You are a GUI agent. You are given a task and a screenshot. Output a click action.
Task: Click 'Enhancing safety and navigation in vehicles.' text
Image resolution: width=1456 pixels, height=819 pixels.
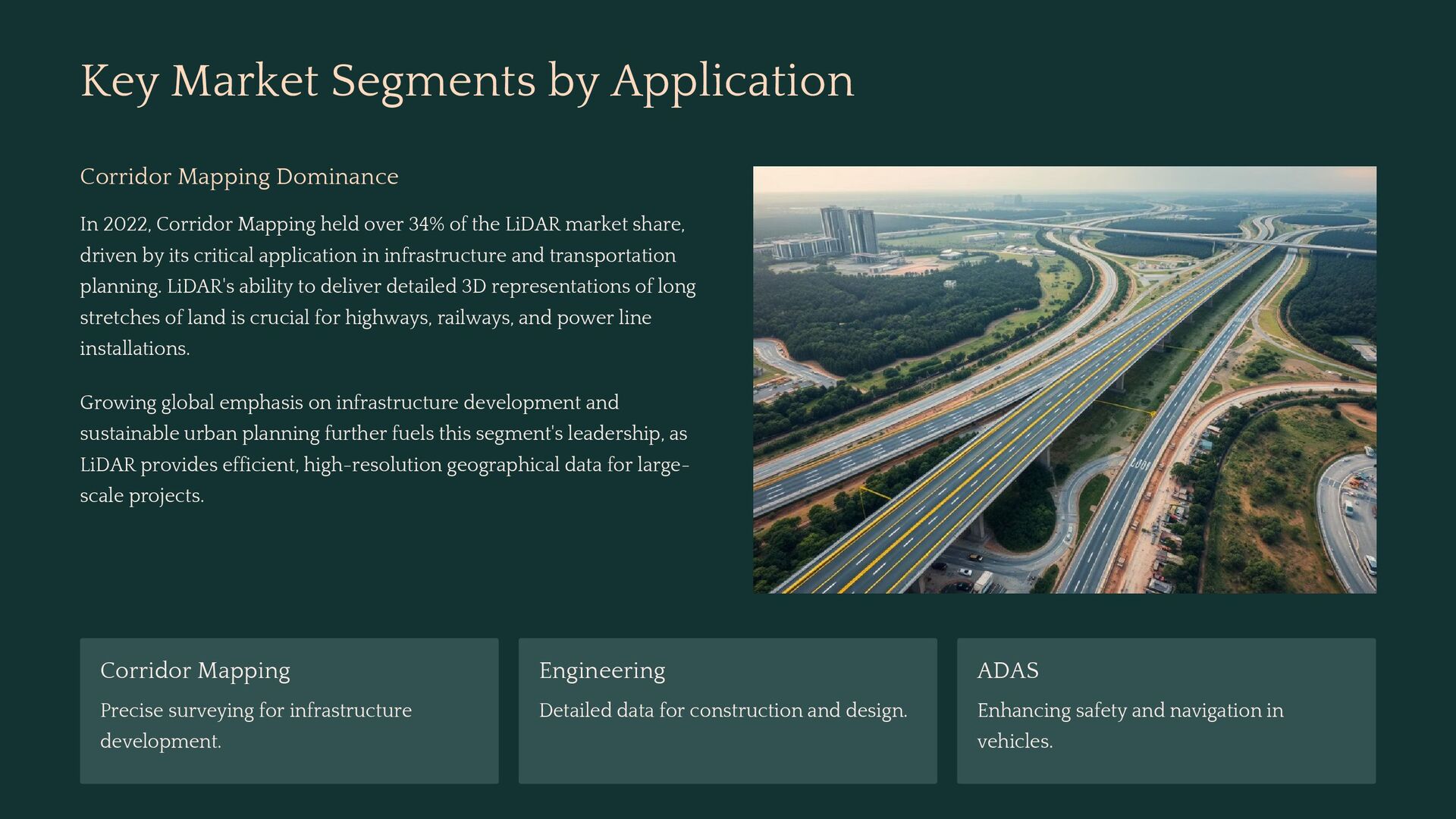click(1130, 726)
